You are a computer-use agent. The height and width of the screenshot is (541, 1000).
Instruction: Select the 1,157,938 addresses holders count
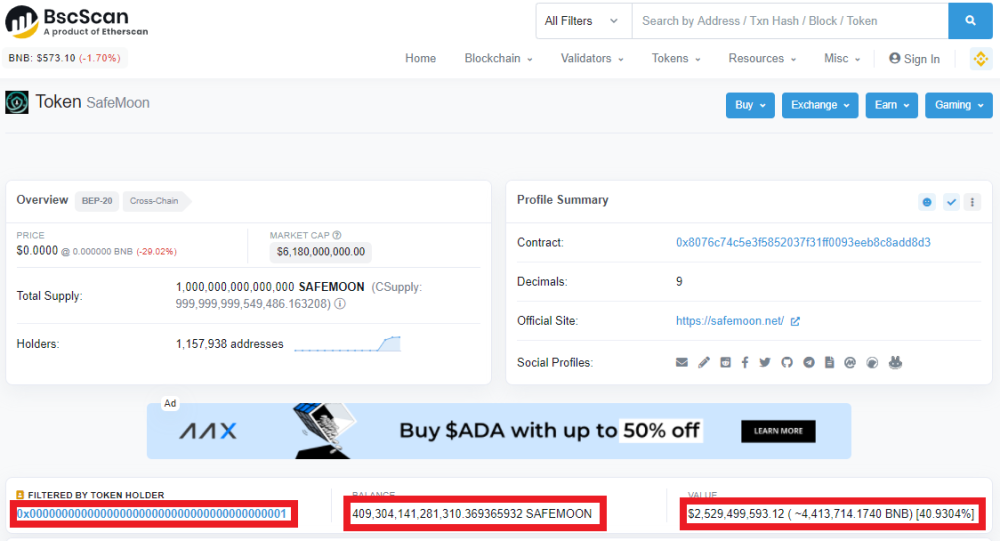230,344
